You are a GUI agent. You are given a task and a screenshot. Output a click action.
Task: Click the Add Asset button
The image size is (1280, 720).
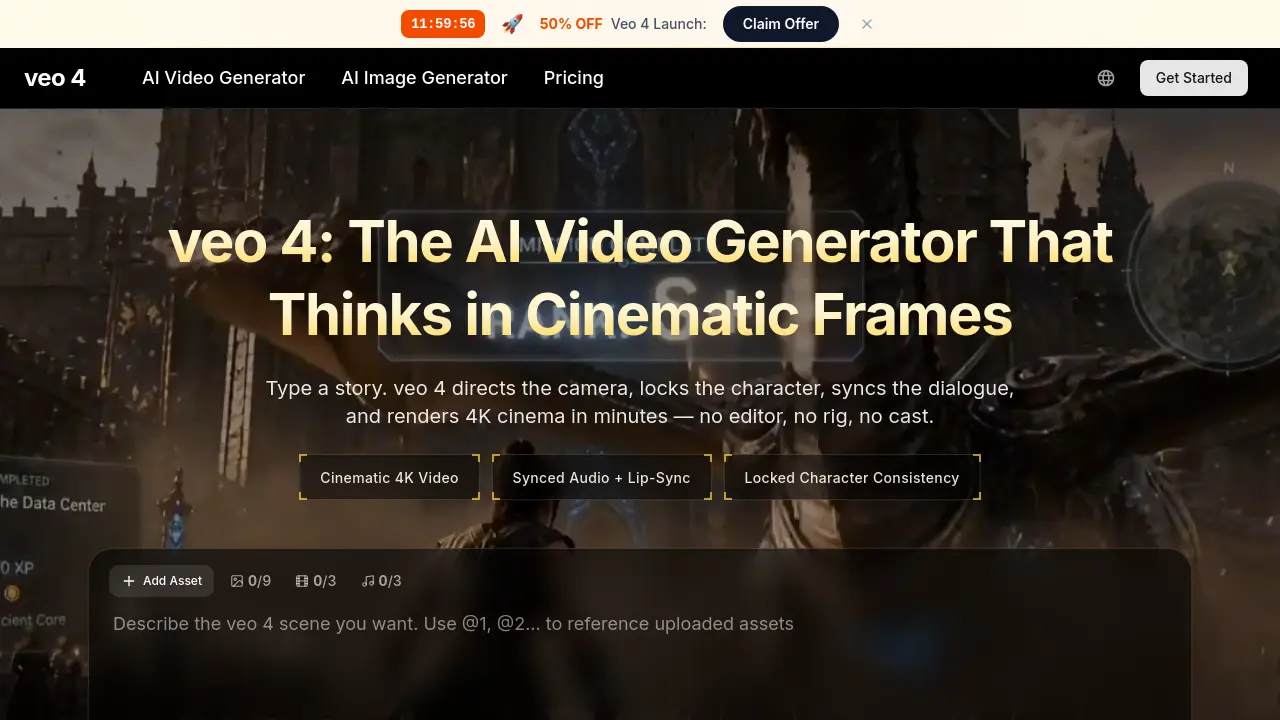pos(162,581)
